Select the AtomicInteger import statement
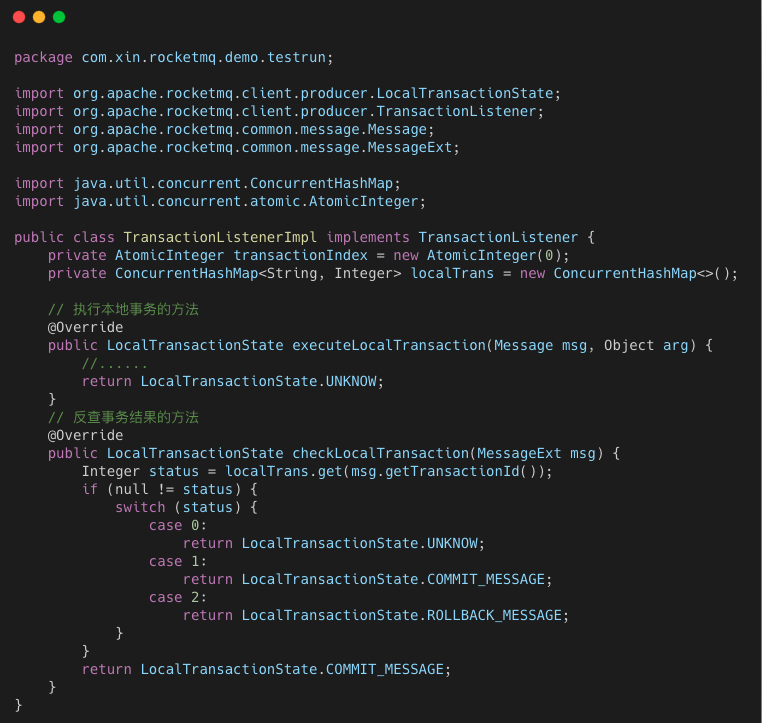762x723 pixels. (220, 201)
